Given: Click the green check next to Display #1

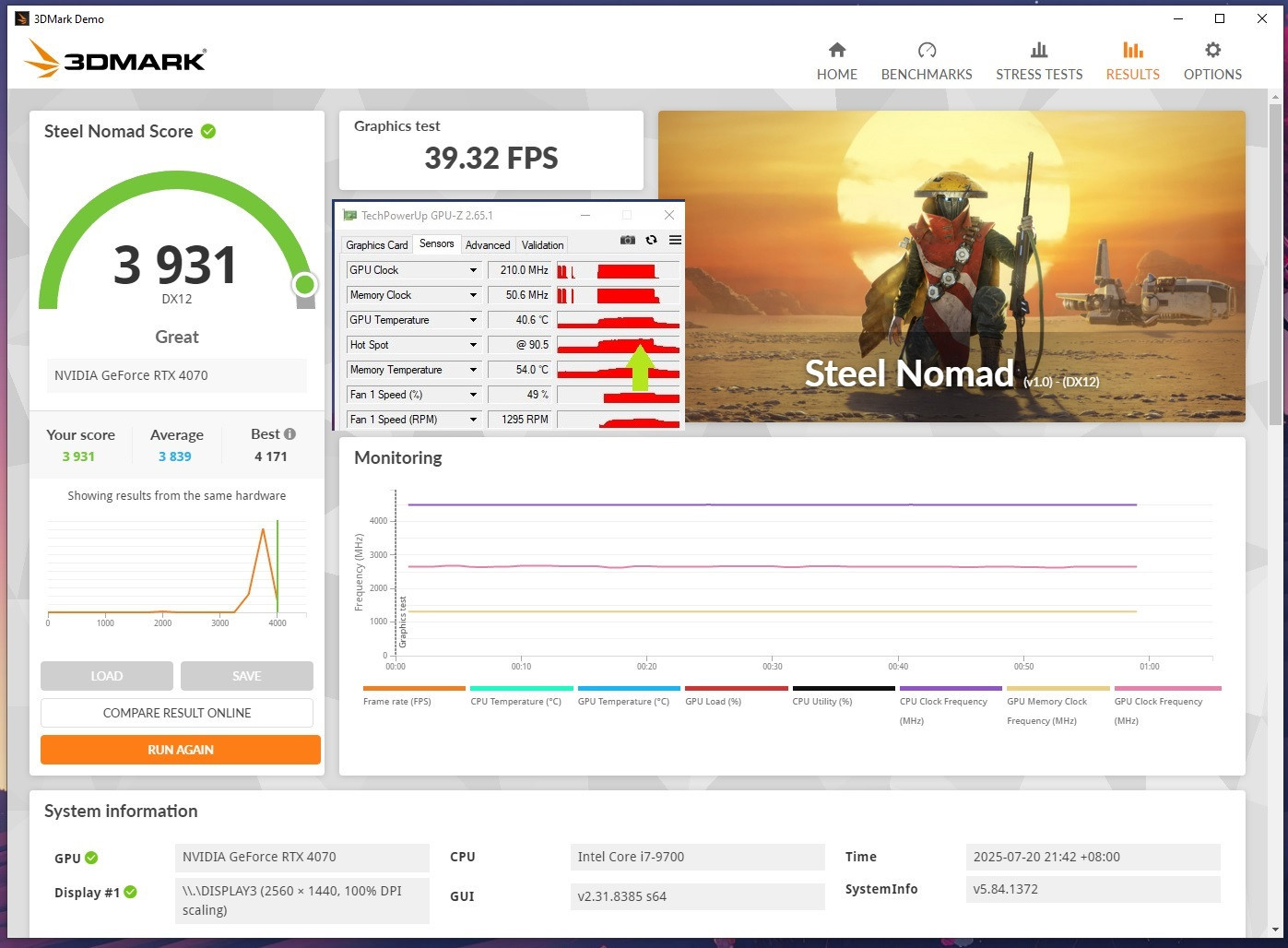Looking at the screenshot, I should tap(131, 892).
